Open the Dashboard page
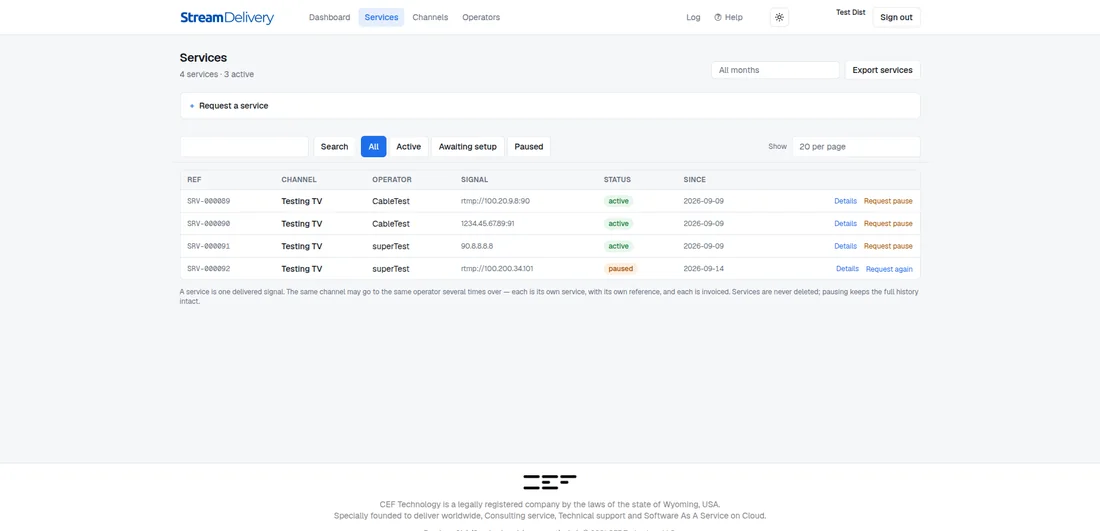 coord(329,18)
